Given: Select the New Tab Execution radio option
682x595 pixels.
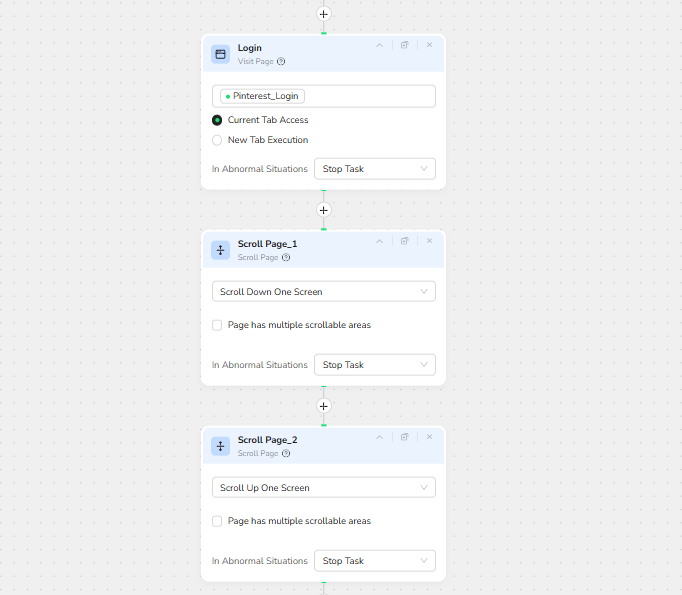Looking at the screenshot, I should [217, 140].
